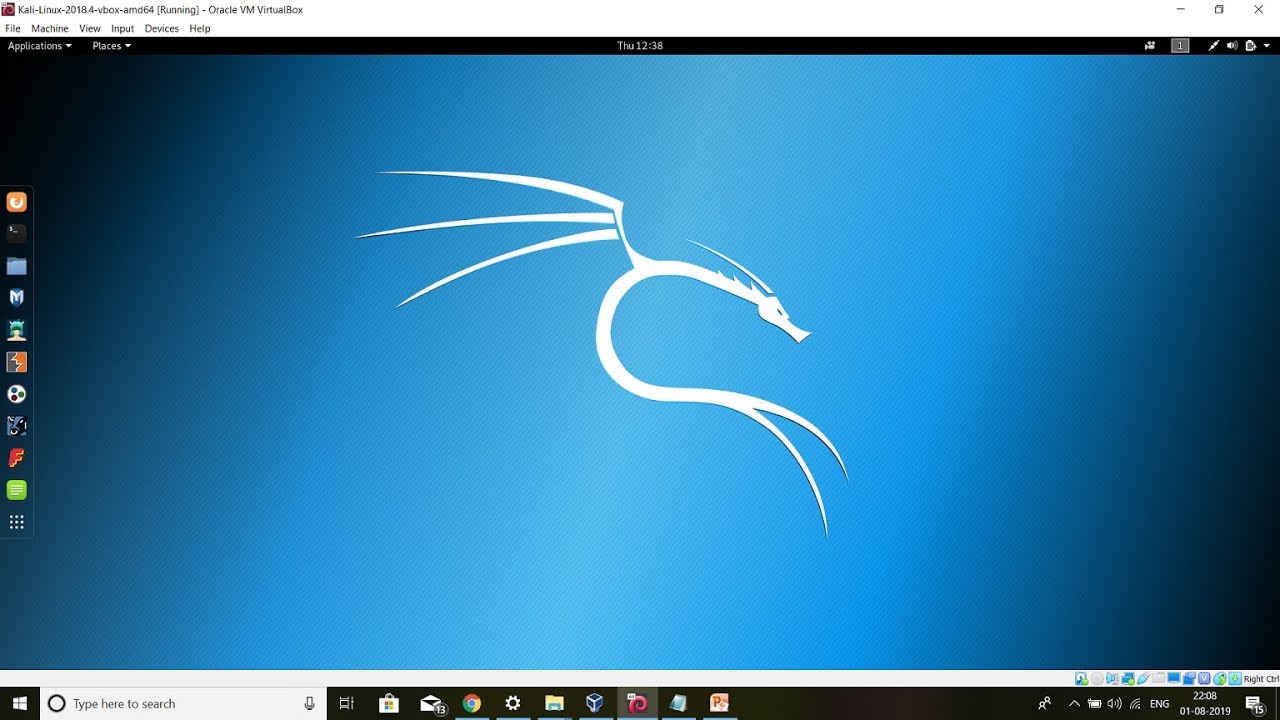Open Microsoft Store from taskbar
Viewport: 1280px width, 720px height.
pos(389,704)
